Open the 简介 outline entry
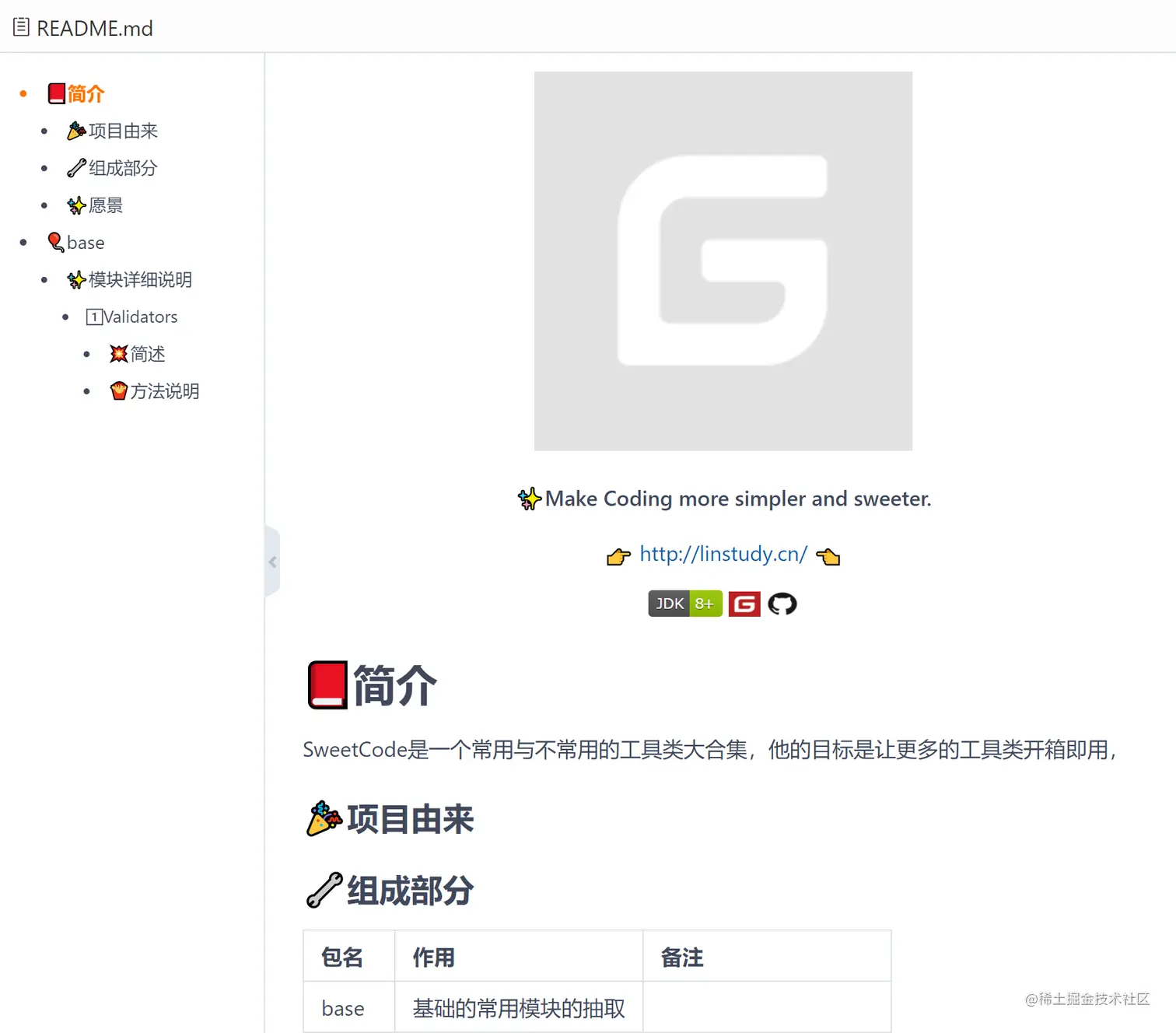 pos(76,94)
